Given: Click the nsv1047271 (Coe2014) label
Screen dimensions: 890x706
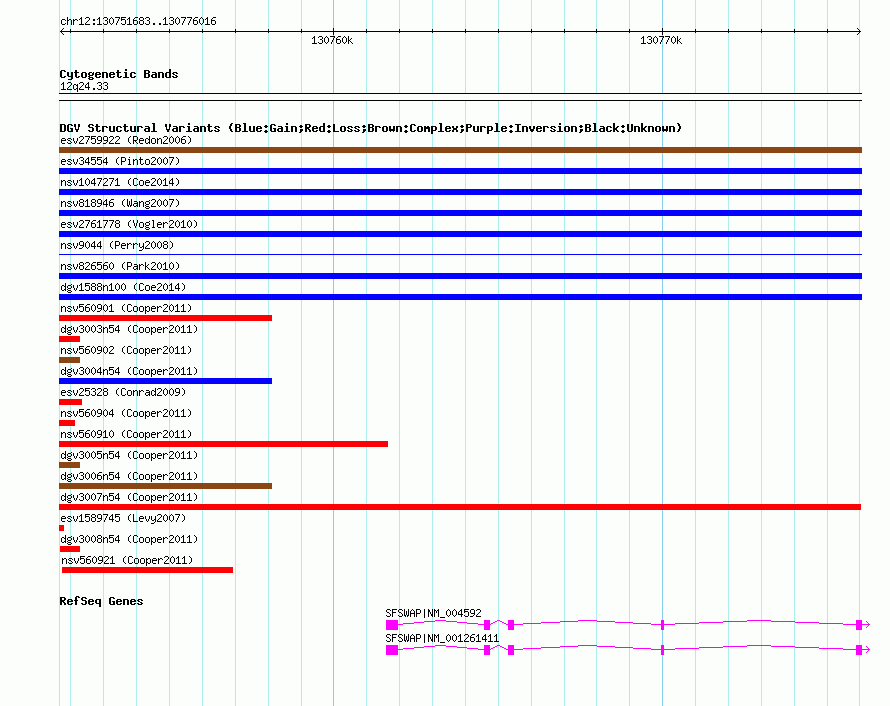Looking at the screenshot, I should (120, 182).
